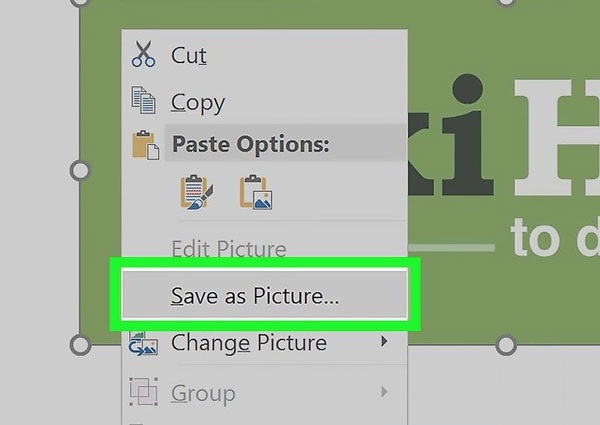Expand the Change Picture submenu arrow
The height and width of the screenshot is (425, 600).
pos(385,343)
